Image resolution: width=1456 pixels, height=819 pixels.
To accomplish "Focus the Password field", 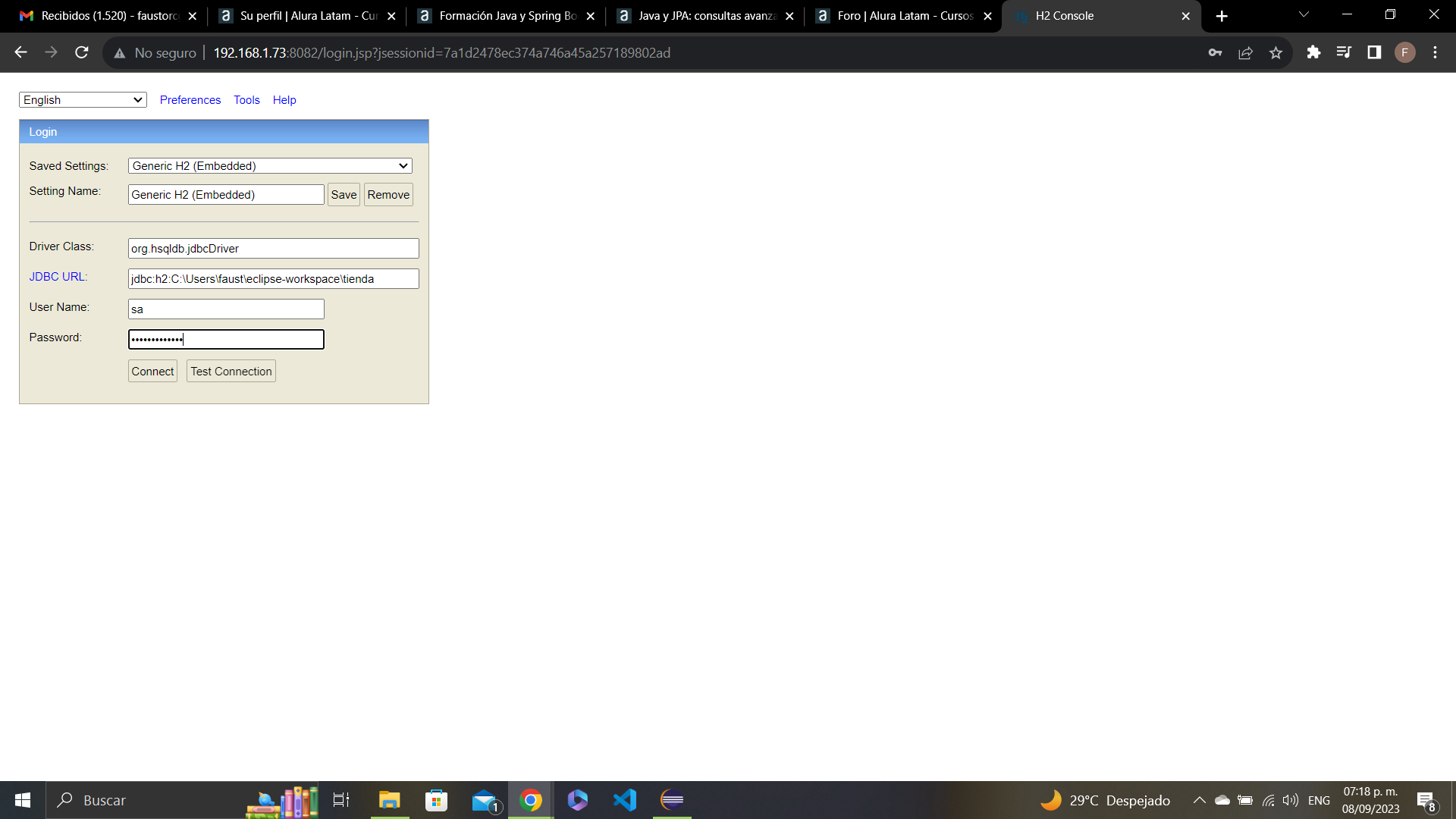I will coord(226,340).
